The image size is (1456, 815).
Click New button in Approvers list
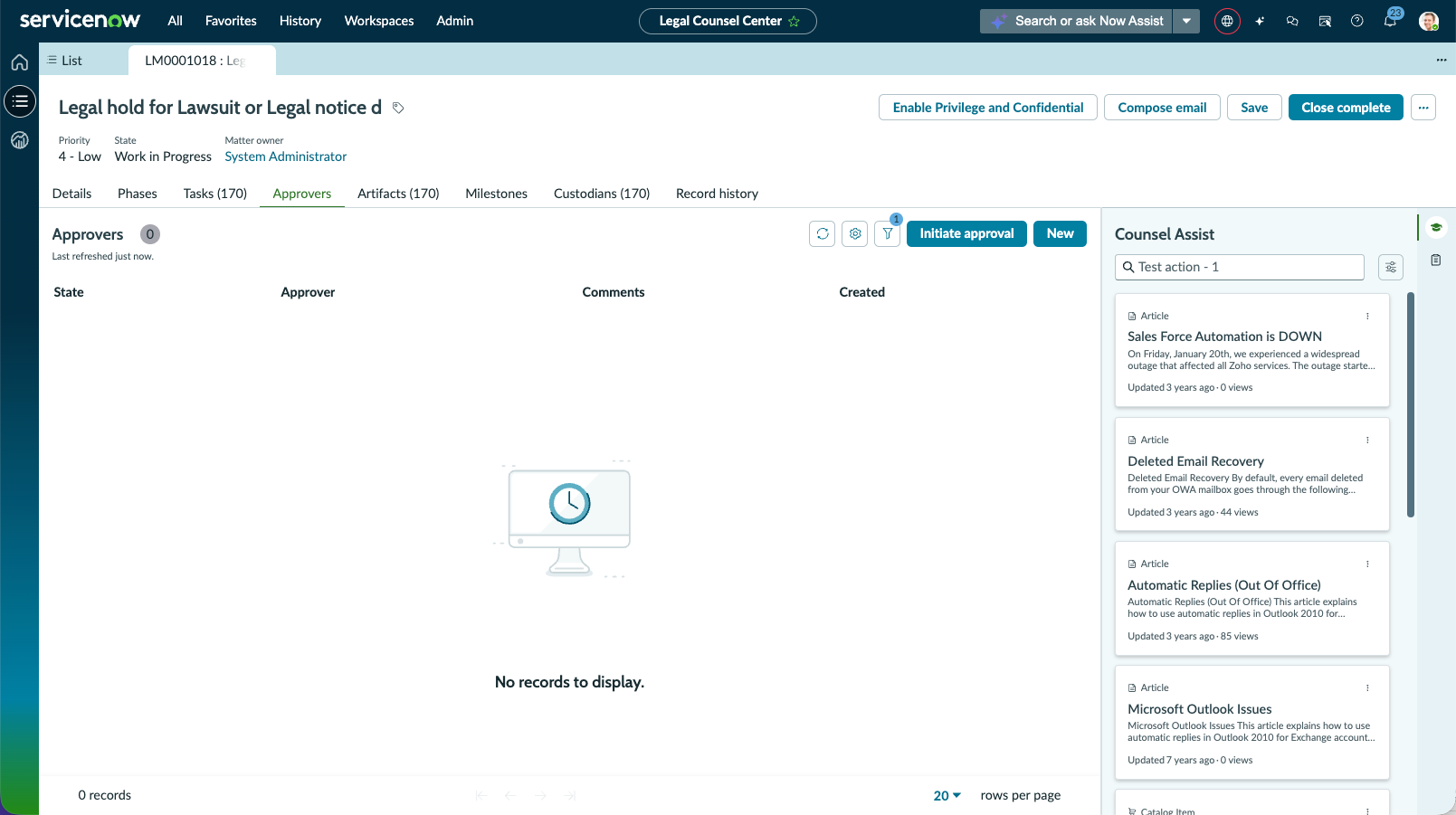coord(1060,233)
